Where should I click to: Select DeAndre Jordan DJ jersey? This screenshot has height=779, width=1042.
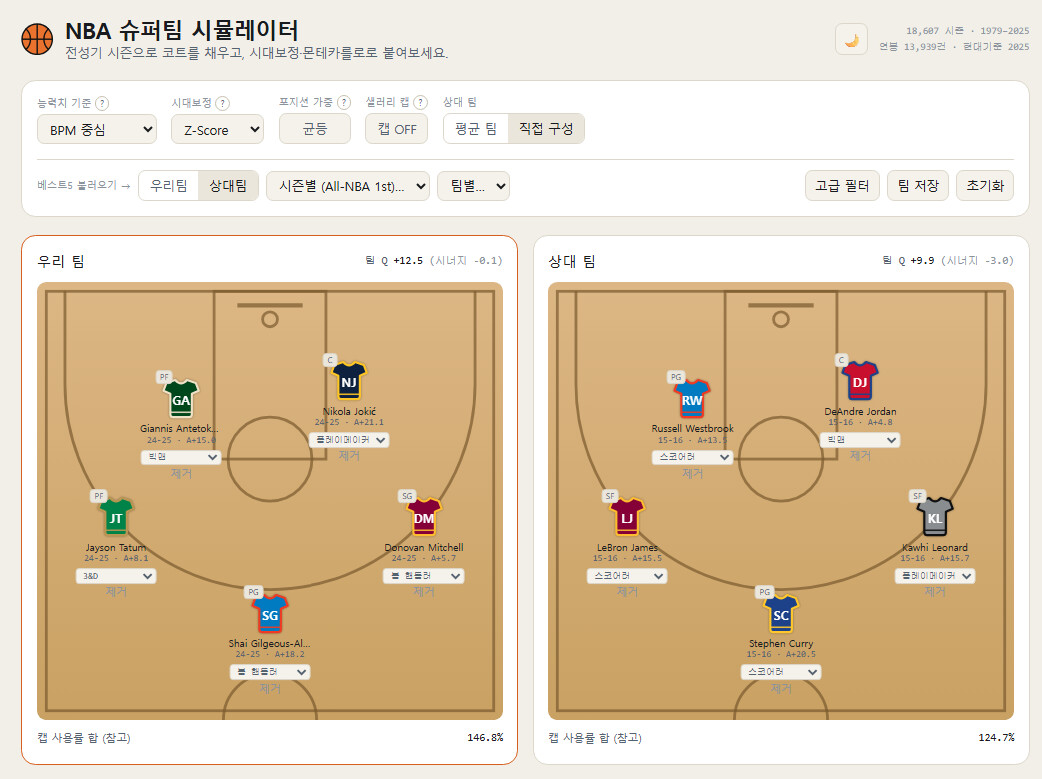(860, 381)
